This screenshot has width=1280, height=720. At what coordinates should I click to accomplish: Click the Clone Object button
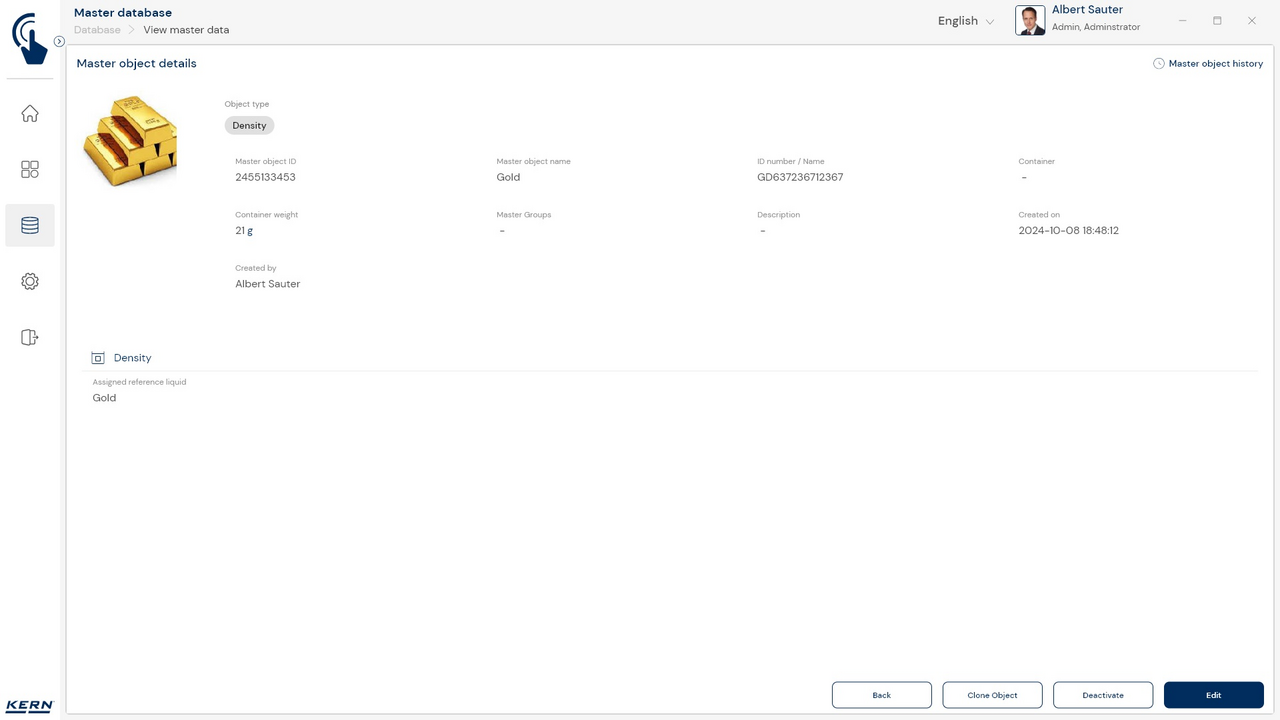(x=992, y=695)
